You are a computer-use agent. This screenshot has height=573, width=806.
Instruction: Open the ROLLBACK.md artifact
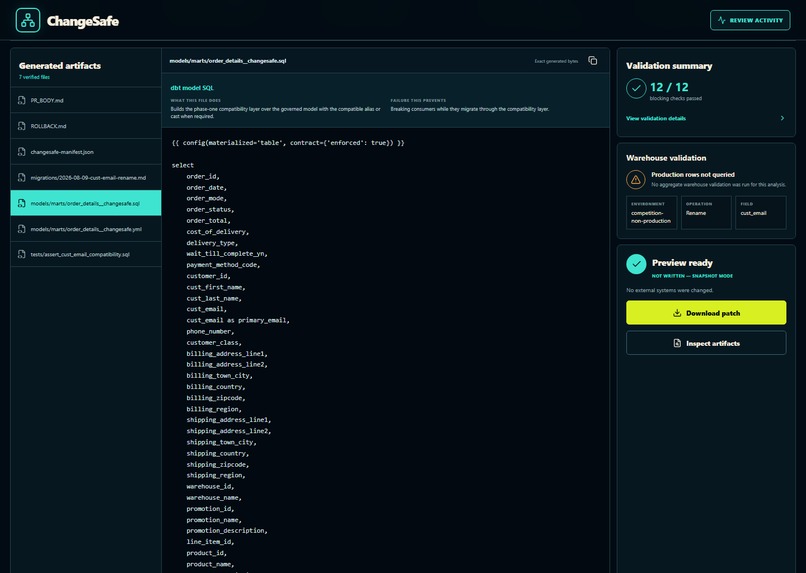coord(86,126)
